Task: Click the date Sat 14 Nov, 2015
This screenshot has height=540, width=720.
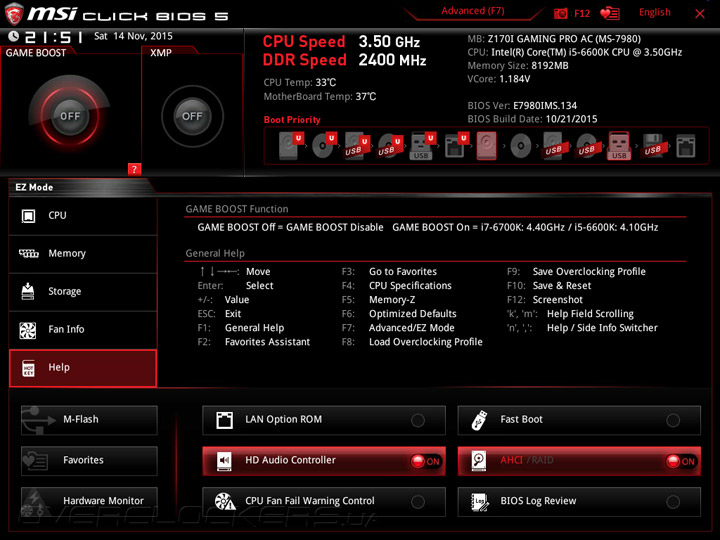Action: click(x=133, y=36)
